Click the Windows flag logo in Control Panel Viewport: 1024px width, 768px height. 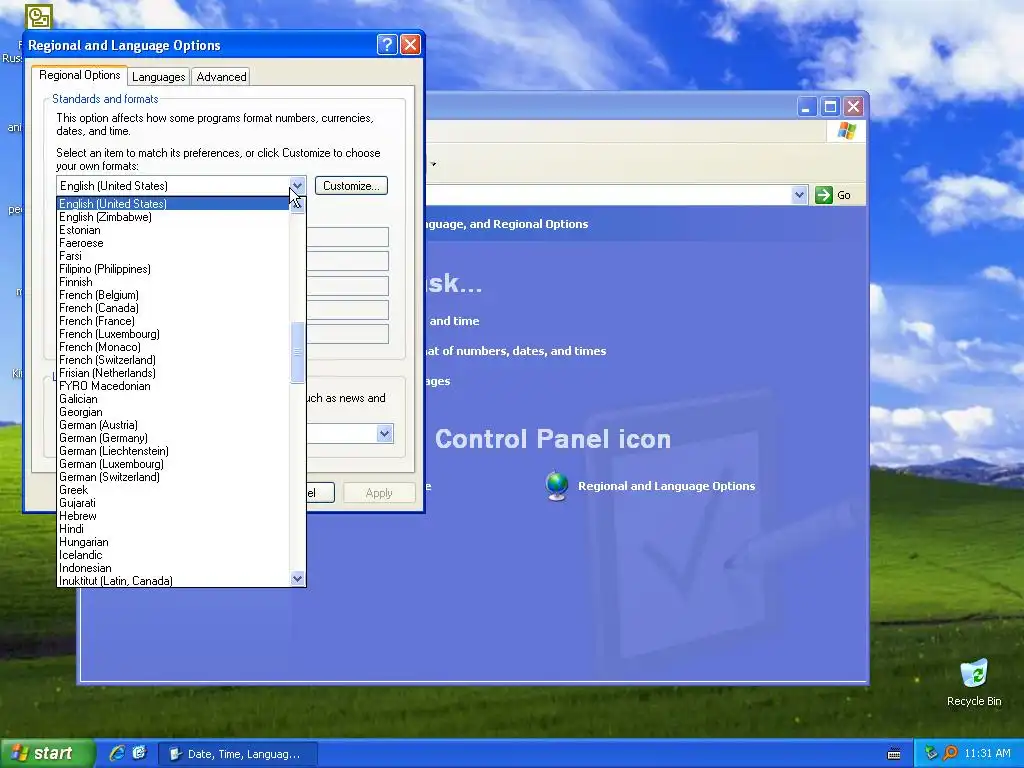tap(847, 131)
